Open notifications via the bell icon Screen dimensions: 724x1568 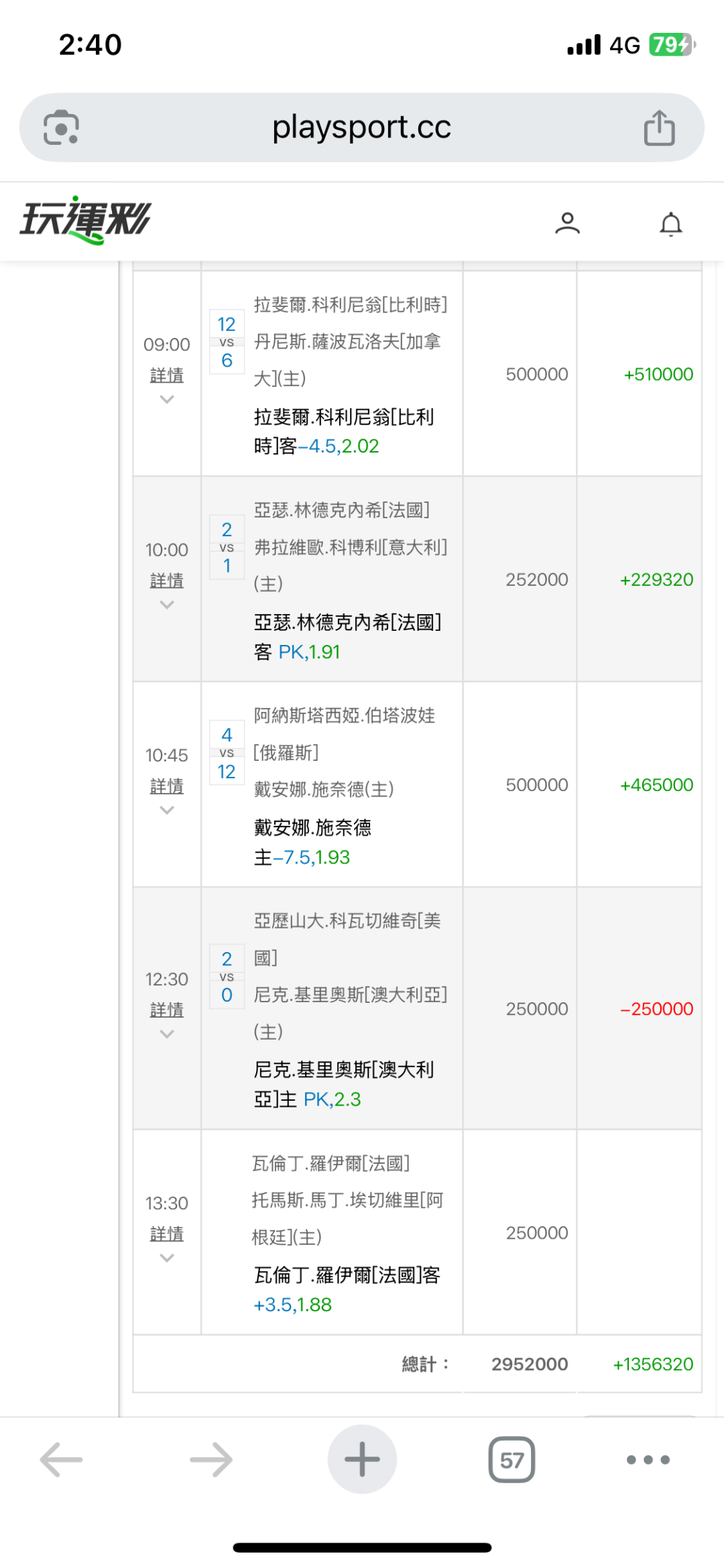(x=670, y=224)
